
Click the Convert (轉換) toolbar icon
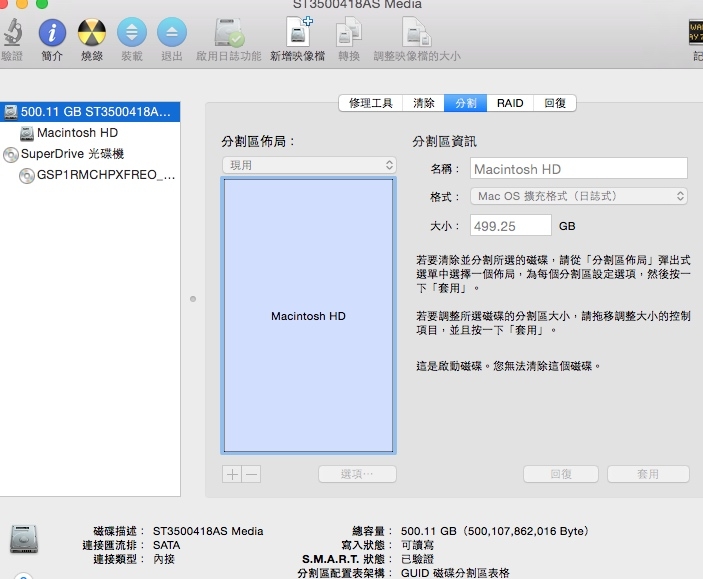click(349, 32)
